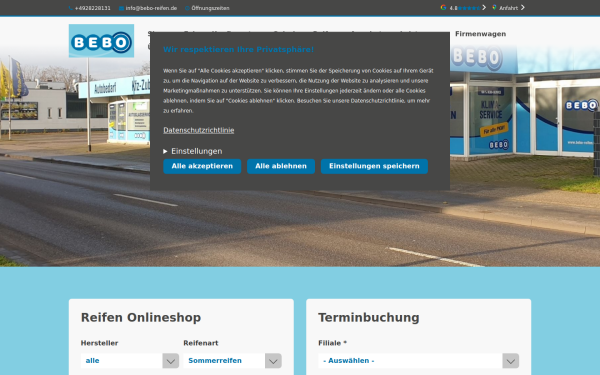
Task: Click the Google logo icon in top bar
Action: [443, 7]
